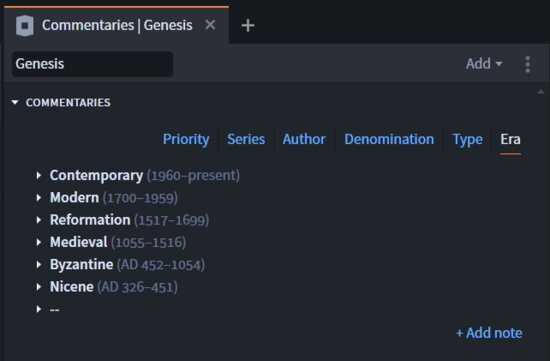550x361 pixels.
Task: Click the scrollbar up arrow
Action: 541,92
